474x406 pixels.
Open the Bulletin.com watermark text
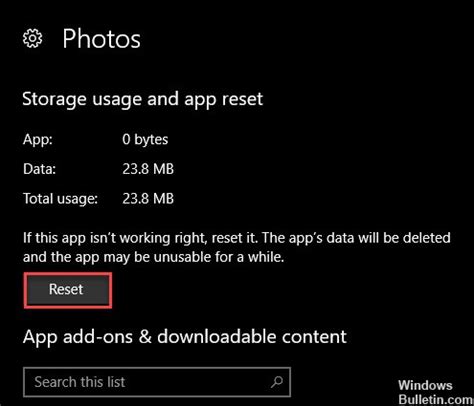[x=436, y=399]
